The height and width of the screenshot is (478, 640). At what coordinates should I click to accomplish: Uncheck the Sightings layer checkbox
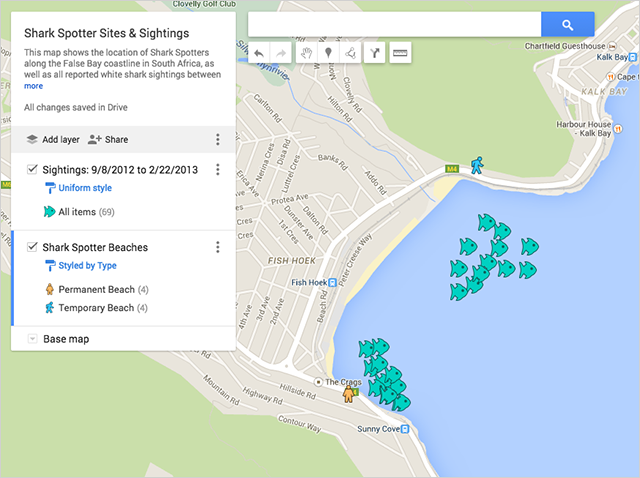pyautogui.click(x=33, y=170)
